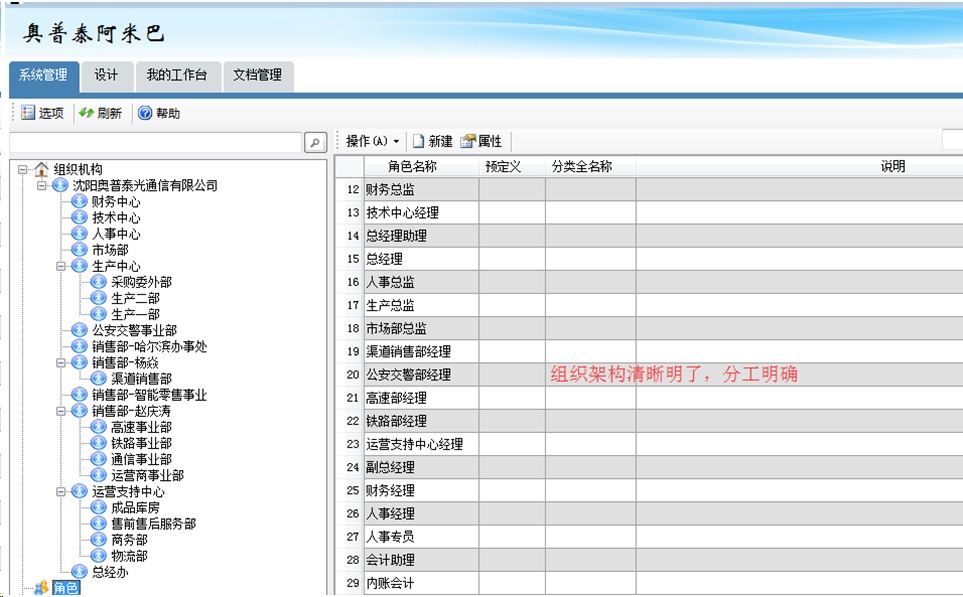Screen dimensions: 963x597
Task: Switch to the 设计 tab
Action: (106, 75)
